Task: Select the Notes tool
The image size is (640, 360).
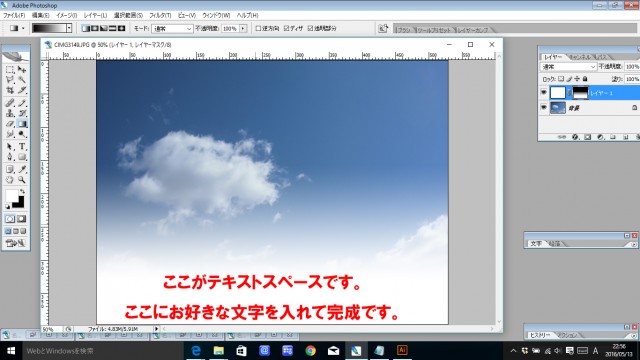Action: [10, 169]
